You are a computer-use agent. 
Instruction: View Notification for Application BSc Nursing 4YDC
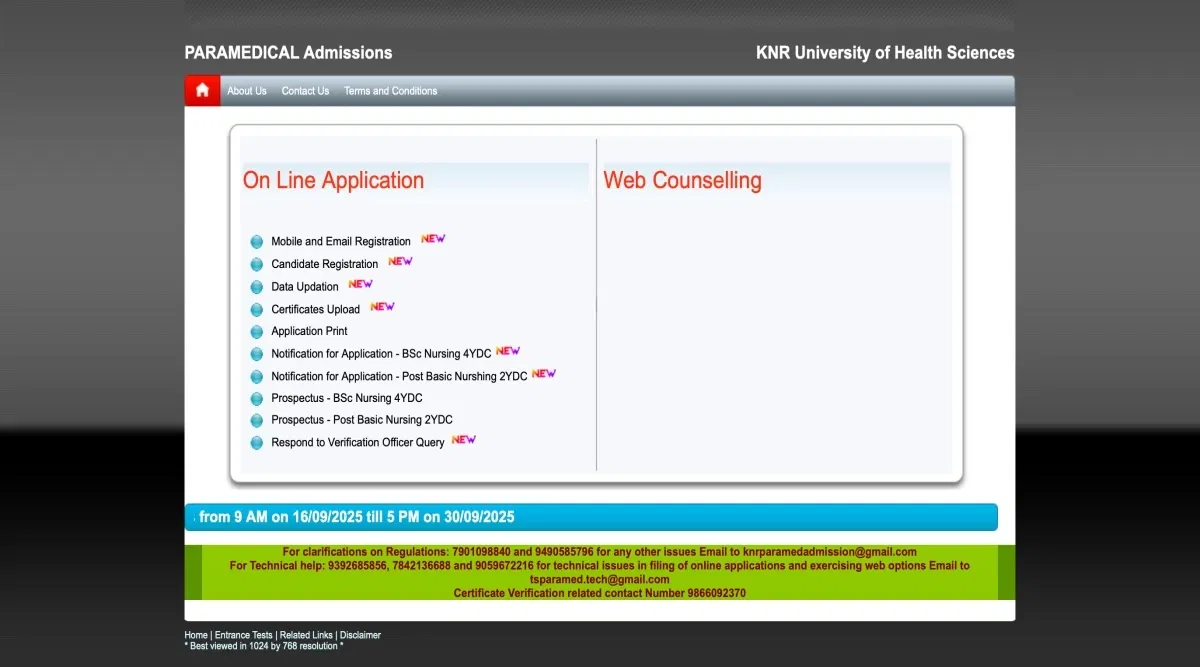[x=381, y=354]
